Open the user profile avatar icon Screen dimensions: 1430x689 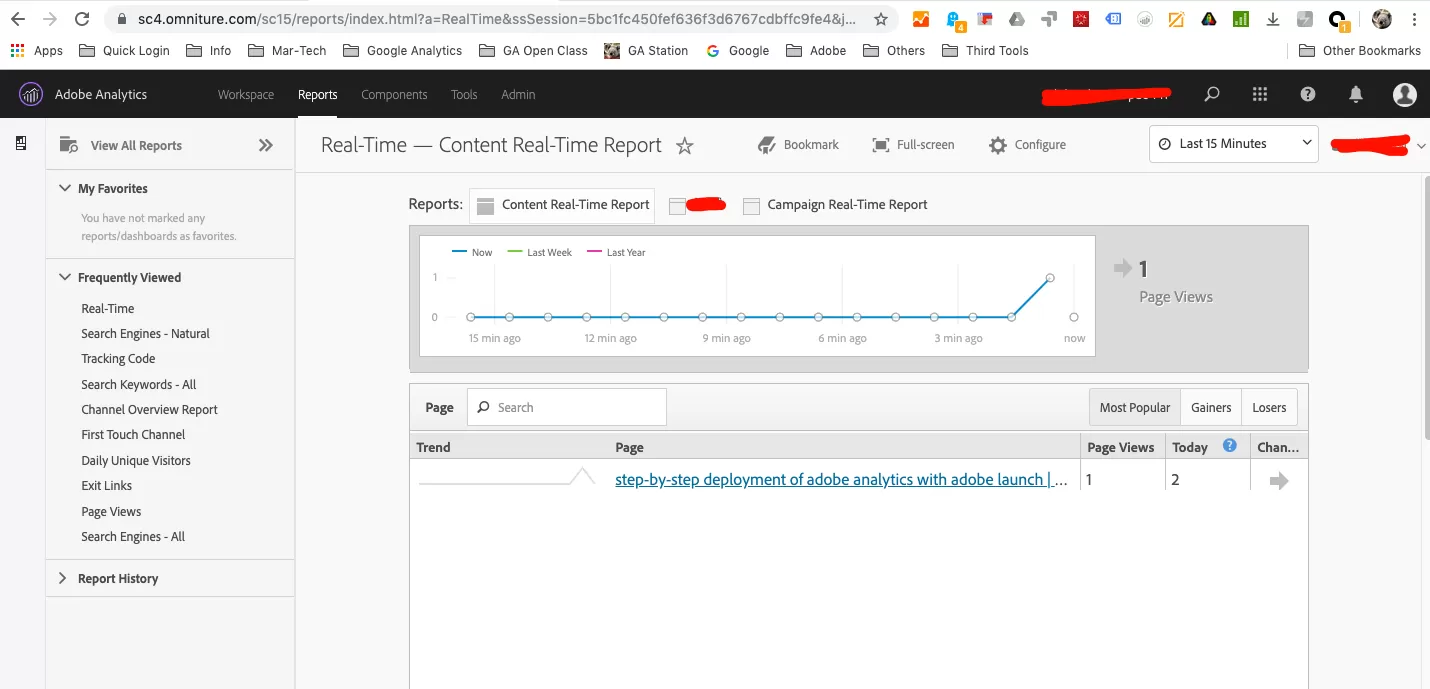tap(1405, 94)
